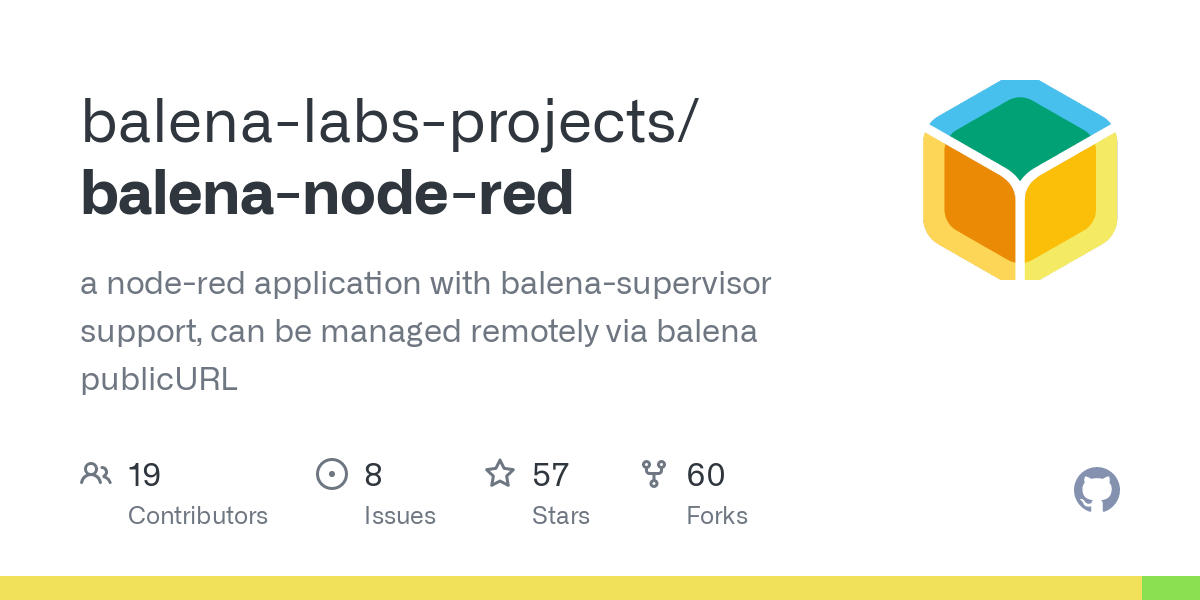Click the 60 forks count
Screen dimensions: 1200x600
point(706,474)
